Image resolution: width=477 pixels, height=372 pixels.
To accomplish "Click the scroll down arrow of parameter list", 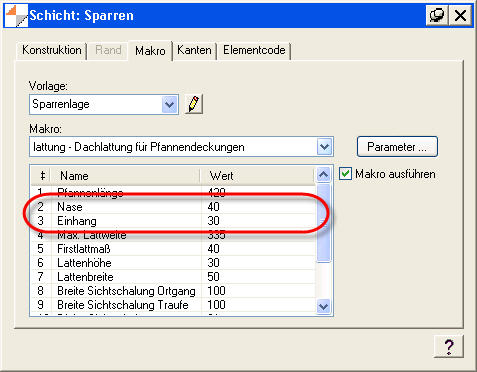I will [x=323, y=306].
